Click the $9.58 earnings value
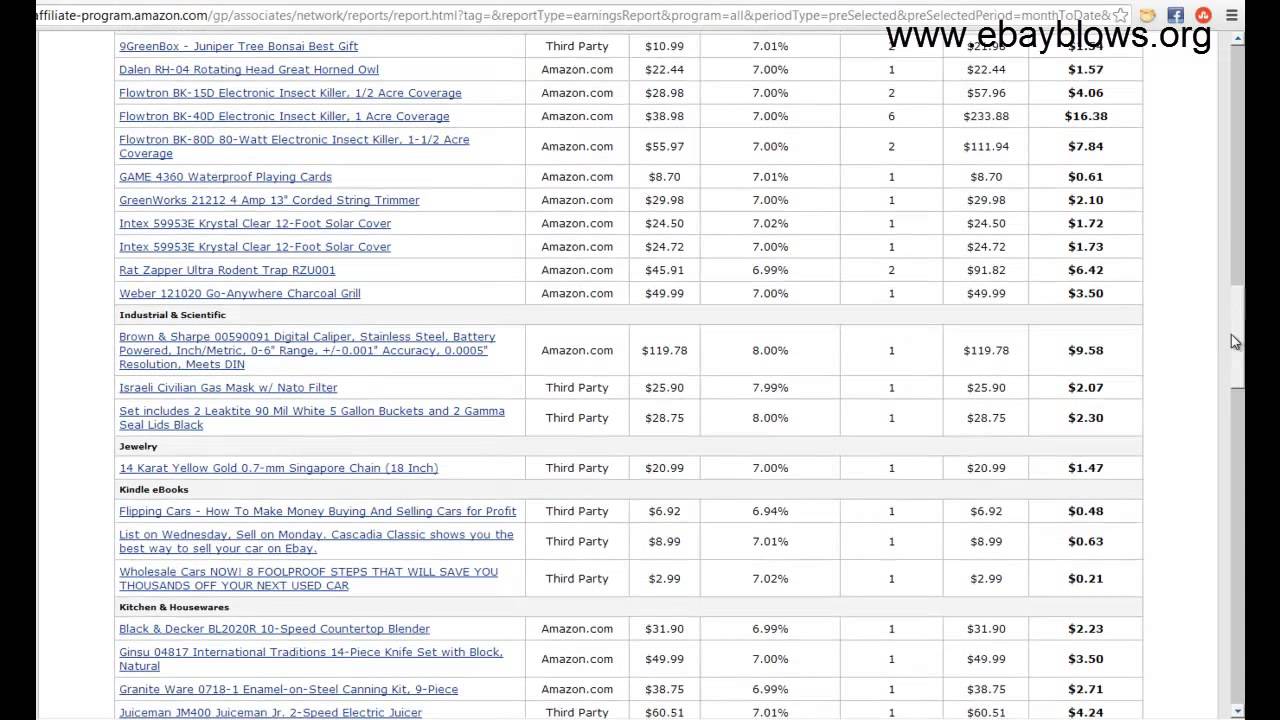 point(1085,350)
